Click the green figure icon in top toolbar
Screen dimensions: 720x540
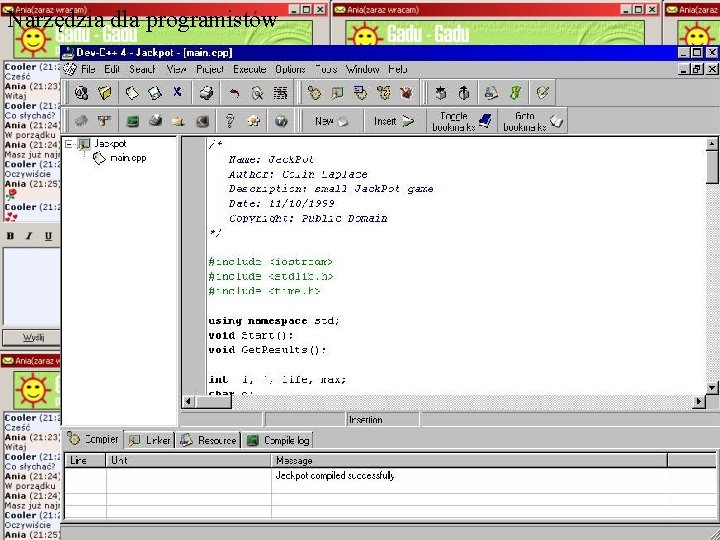[x=515, y=93]
